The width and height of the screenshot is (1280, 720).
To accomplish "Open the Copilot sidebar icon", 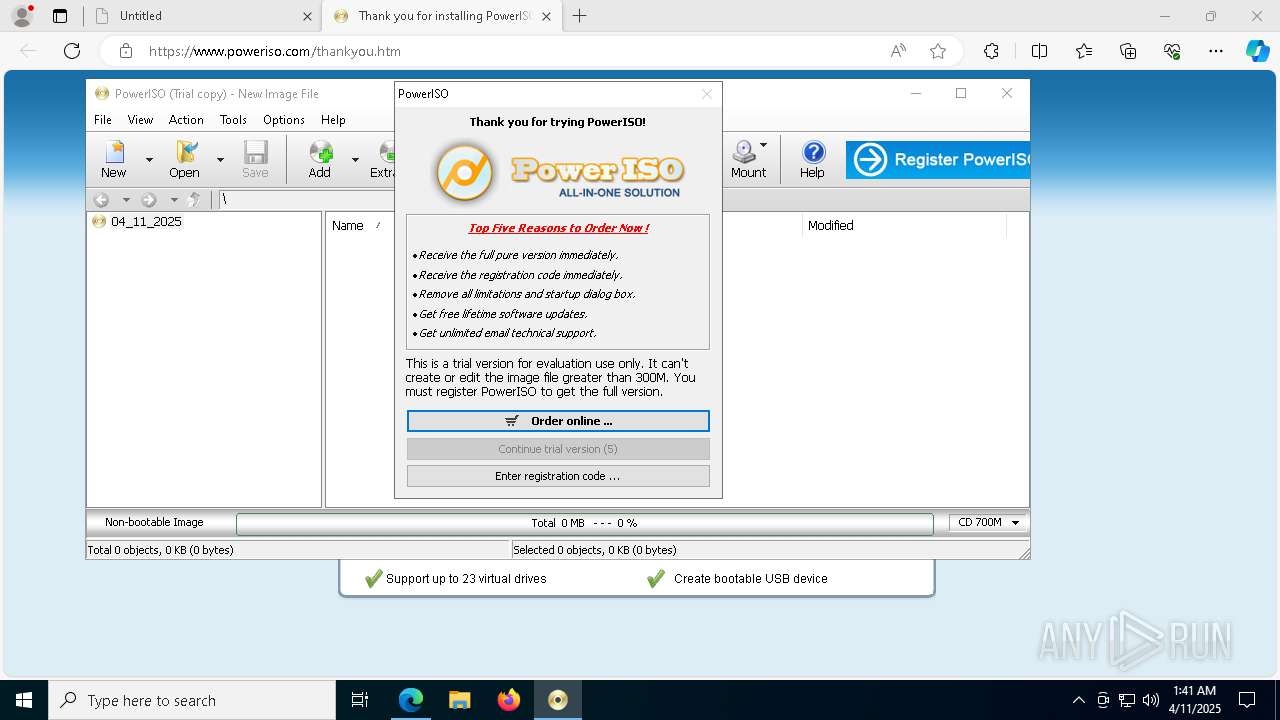I will 1257,51.
